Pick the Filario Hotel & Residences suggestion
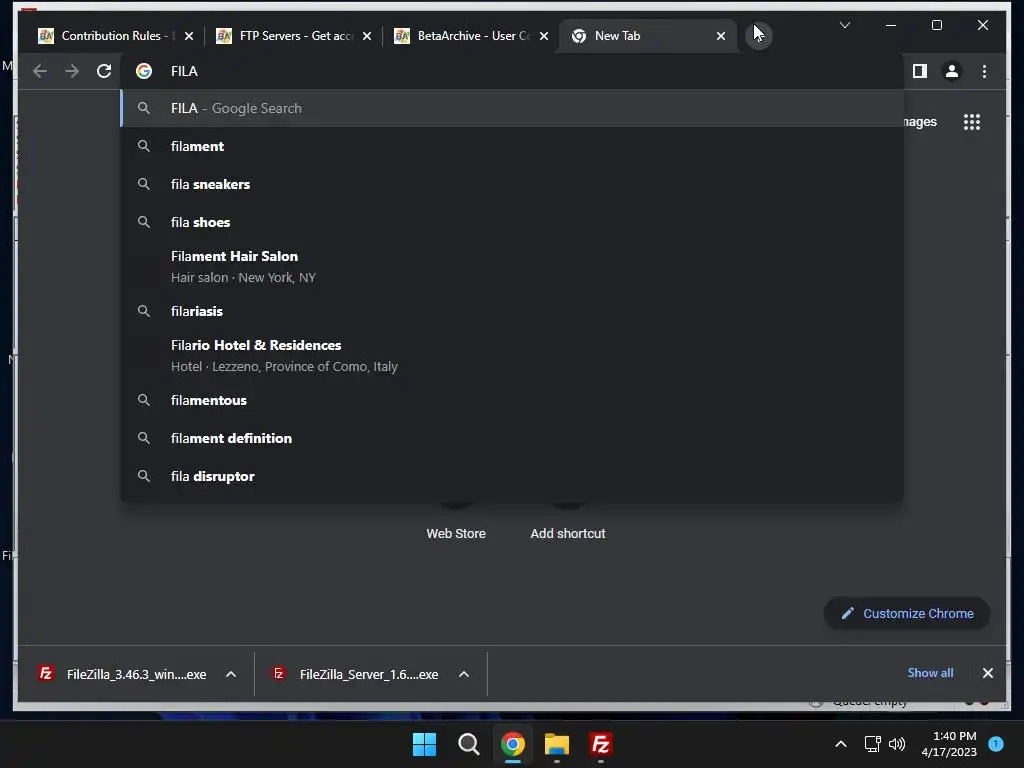Screen dimensions: 1024x768 pyautogui.click(x=512, y=355)
